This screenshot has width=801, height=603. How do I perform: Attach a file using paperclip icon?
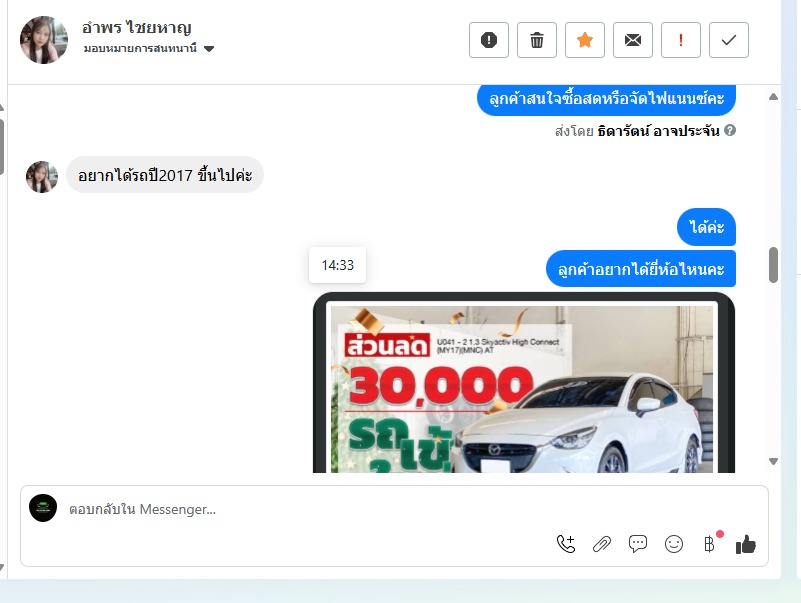[602, 544]
